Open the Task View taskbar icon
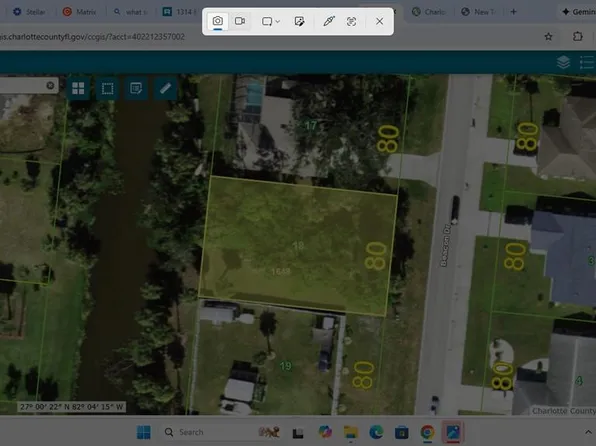The height and width of the screenshot is (446, 596). pyautogui.click(x=298, y=433)
